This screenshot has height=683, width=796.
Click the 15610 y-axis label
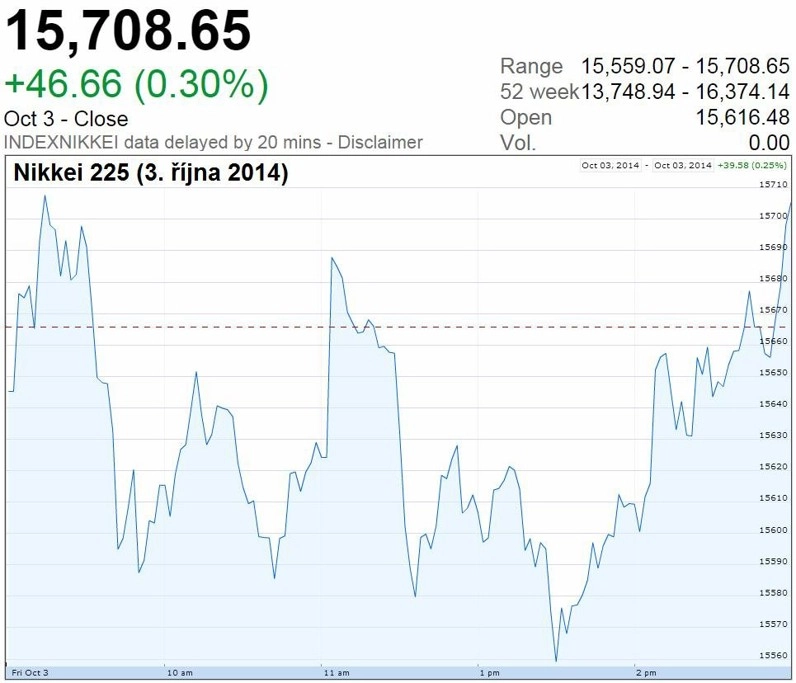pos(773,498)
